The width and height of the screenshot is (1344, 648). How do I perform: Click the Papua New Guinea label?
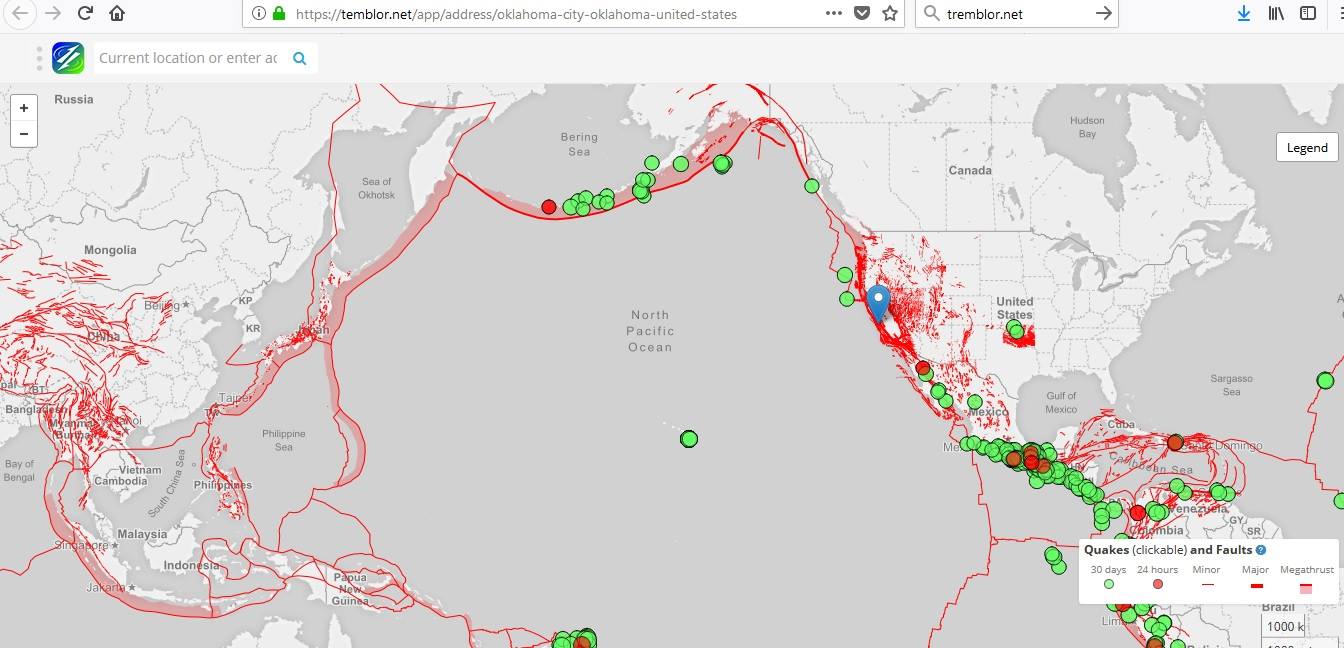[350, 589]
